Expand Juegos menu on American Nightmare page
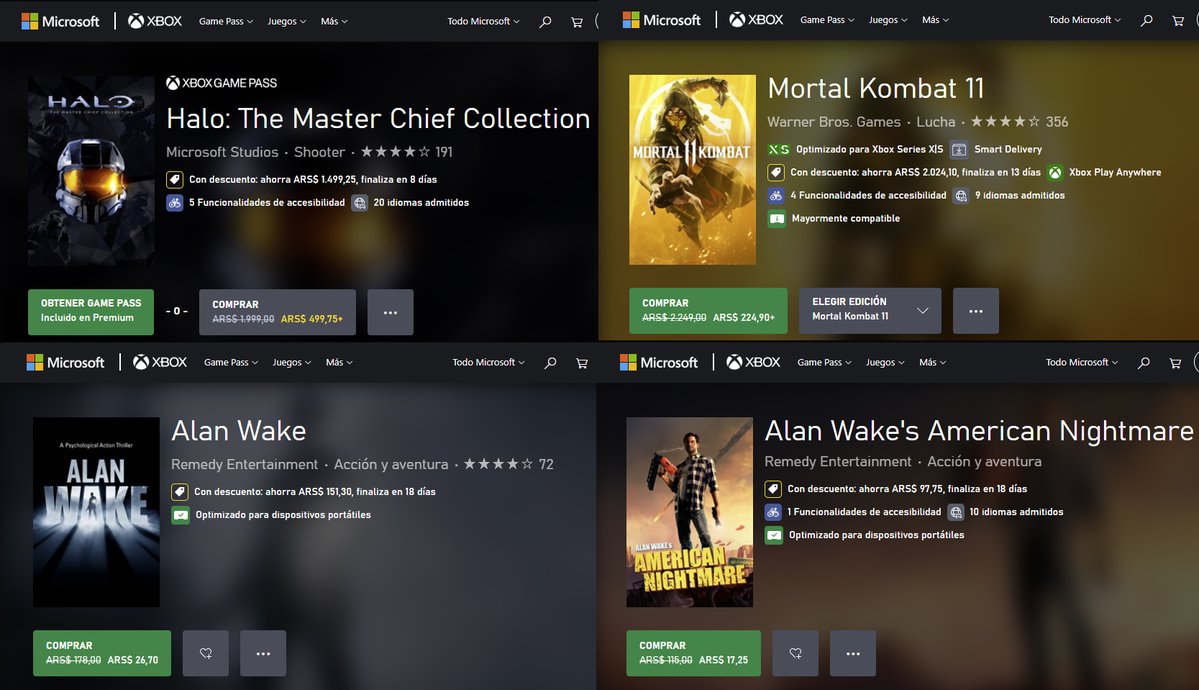Viewport: 1199px width, 690px height. 885,363
